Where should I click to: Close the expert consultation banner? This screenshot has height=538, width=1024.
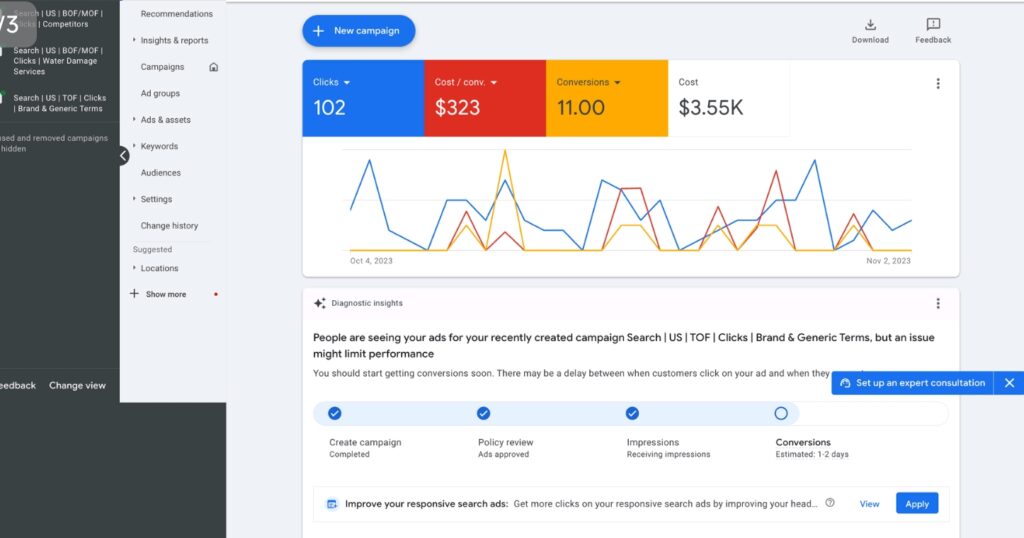tap(1009, 383)
